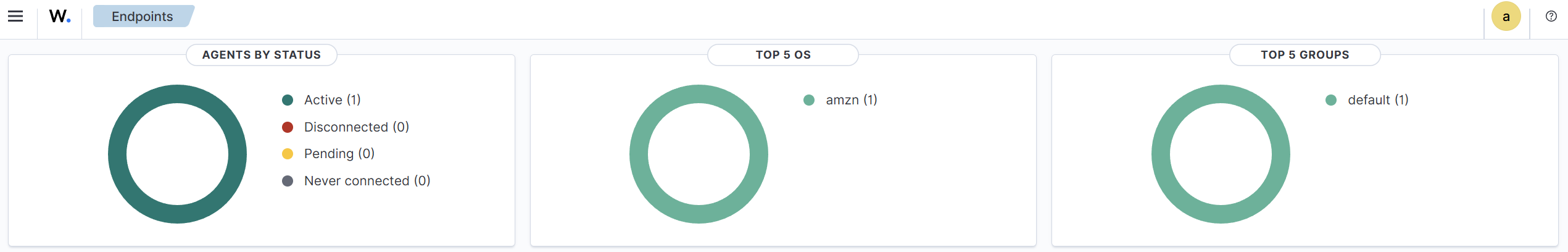
Task: Click the Wazuh W. logo
Action: coord(60,17)
